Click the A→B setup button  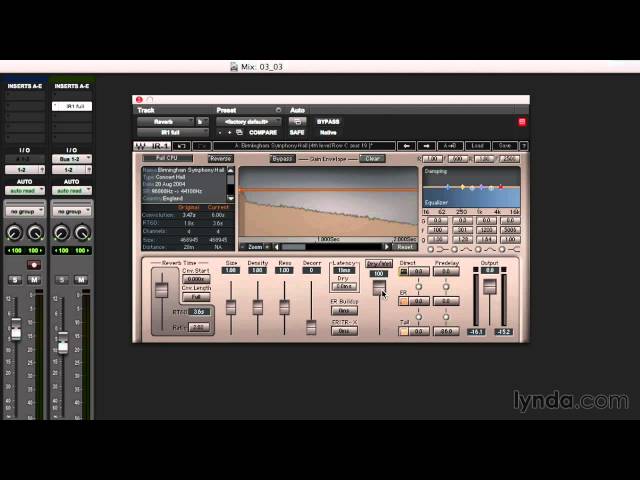coord(450,146)
